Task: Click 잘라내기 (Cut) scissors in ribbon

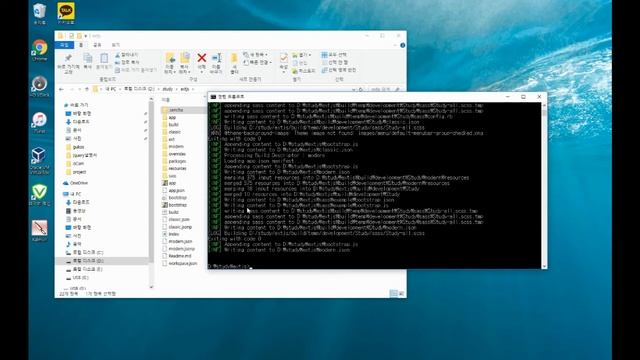Action: [127, 54]
